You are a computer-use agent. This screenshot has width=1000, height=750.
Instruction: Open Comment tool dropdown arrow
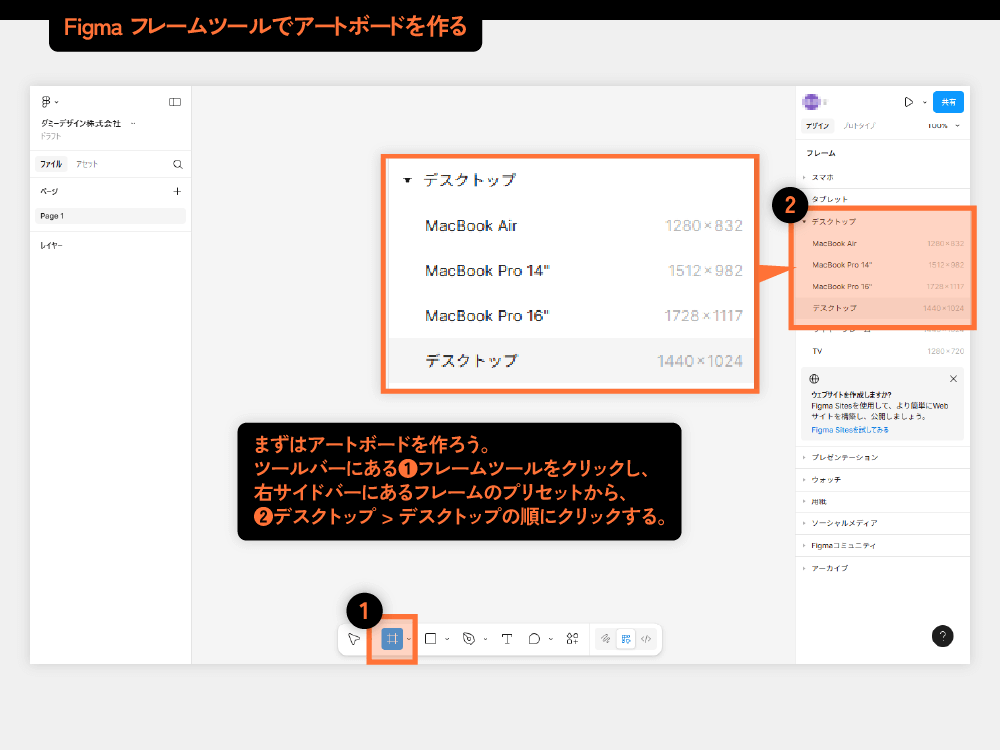click(550, 639)
